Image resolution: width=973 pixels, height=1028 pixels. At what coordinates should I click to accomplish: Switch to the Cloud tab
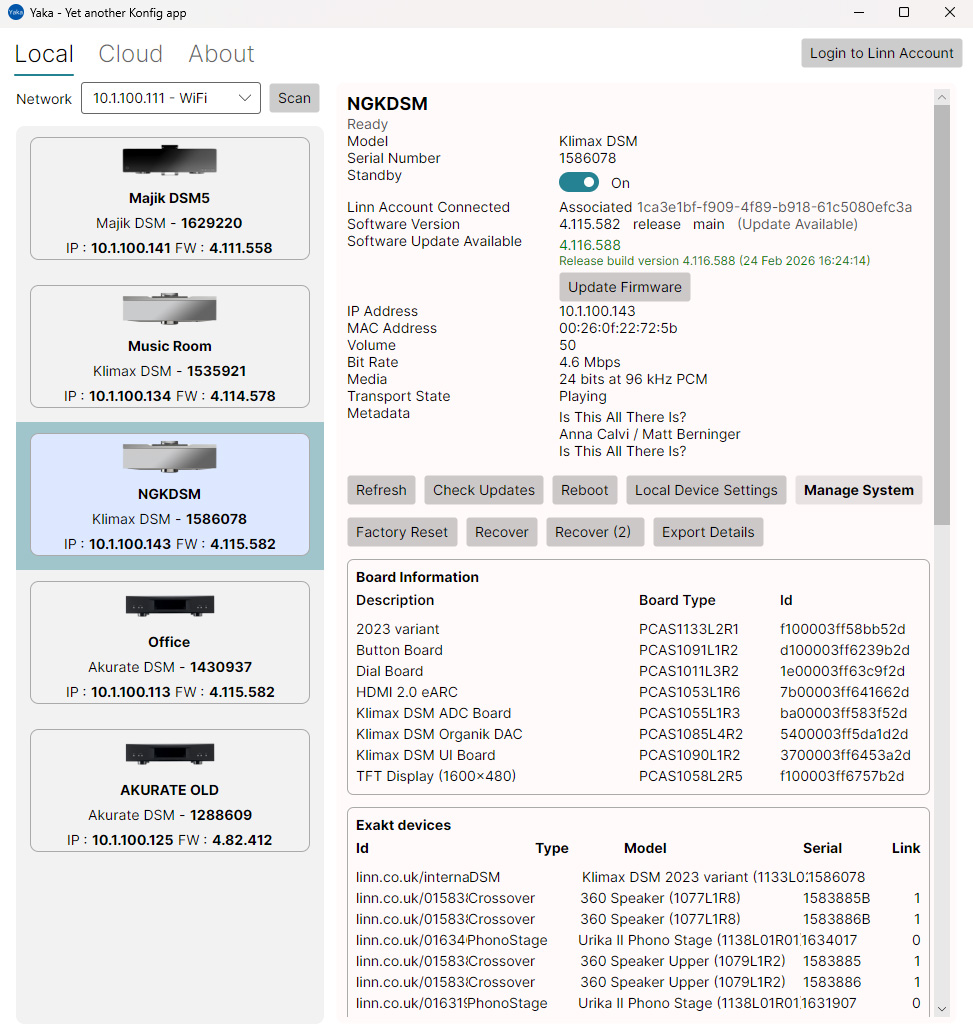tap(130, 54)
